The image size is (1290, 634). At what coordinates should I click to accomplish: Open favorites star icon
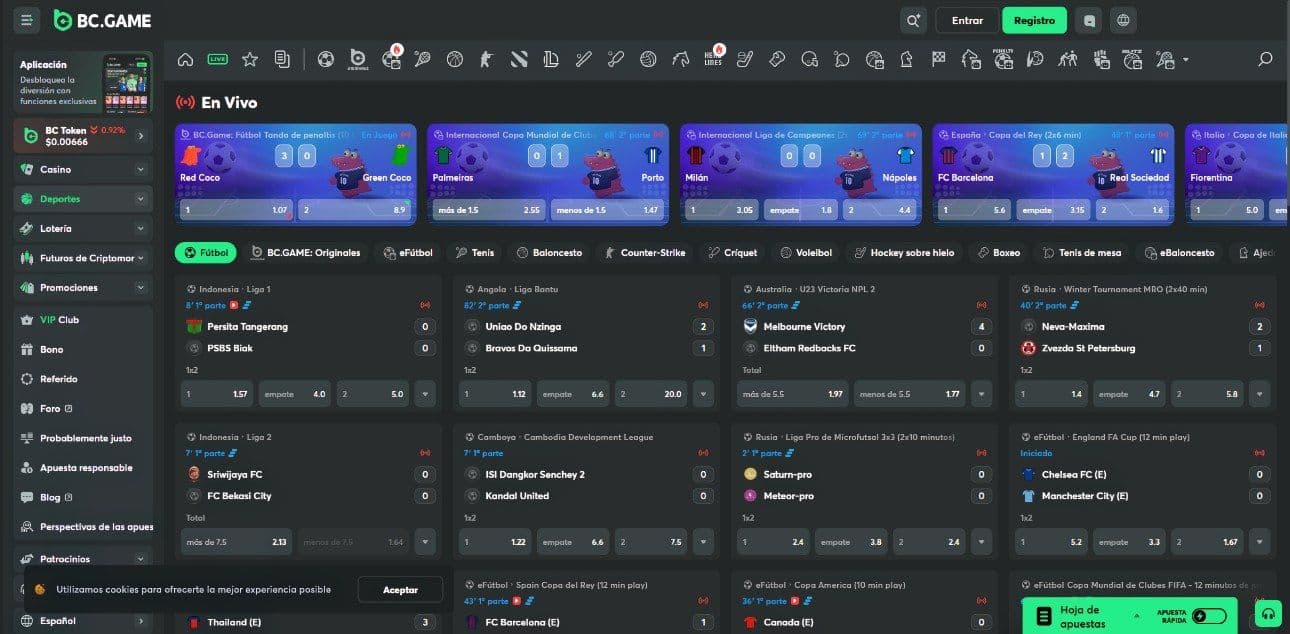pyautogui.click(x=250, y=60)
